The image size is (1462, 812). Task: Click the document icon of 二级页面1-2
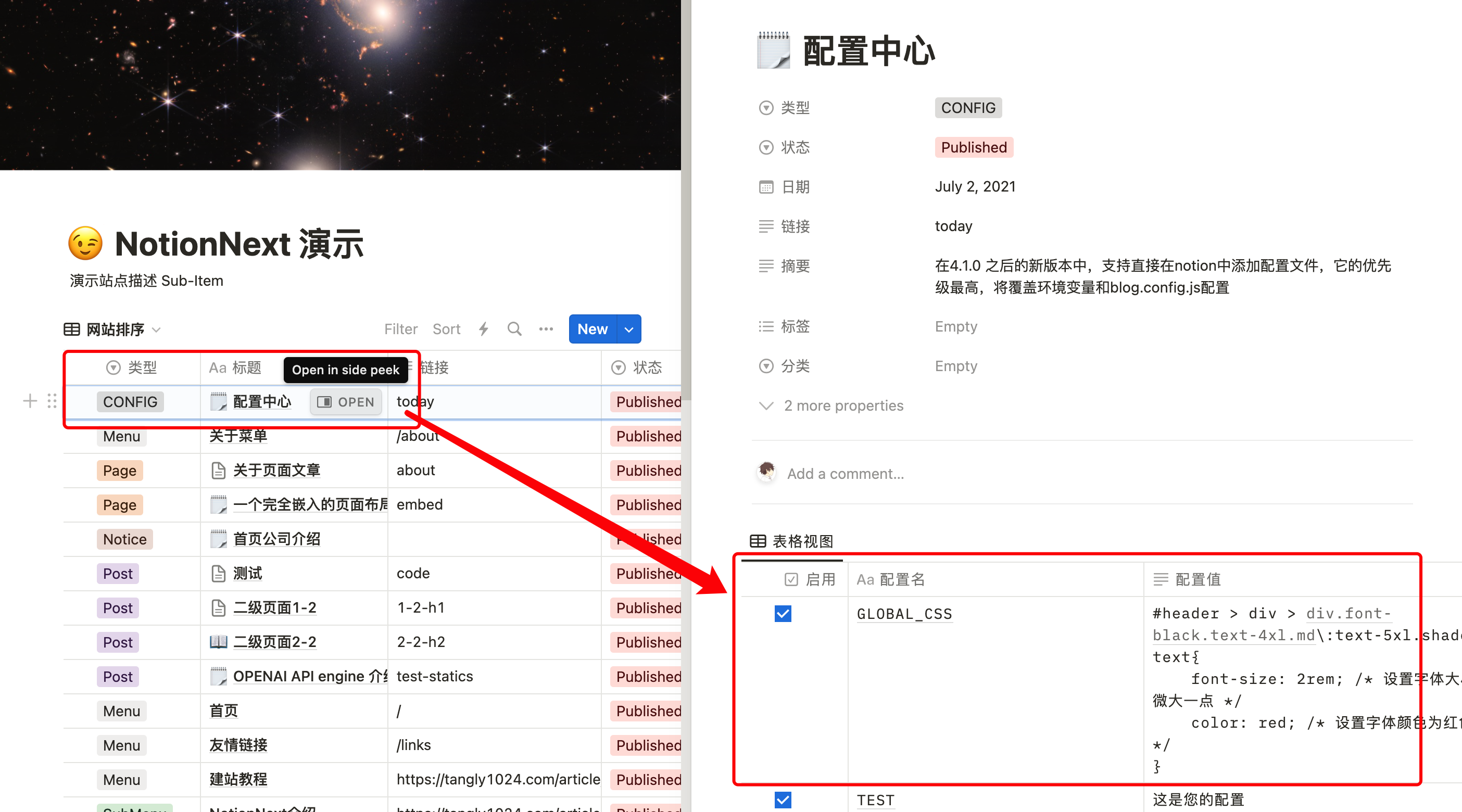219,608
